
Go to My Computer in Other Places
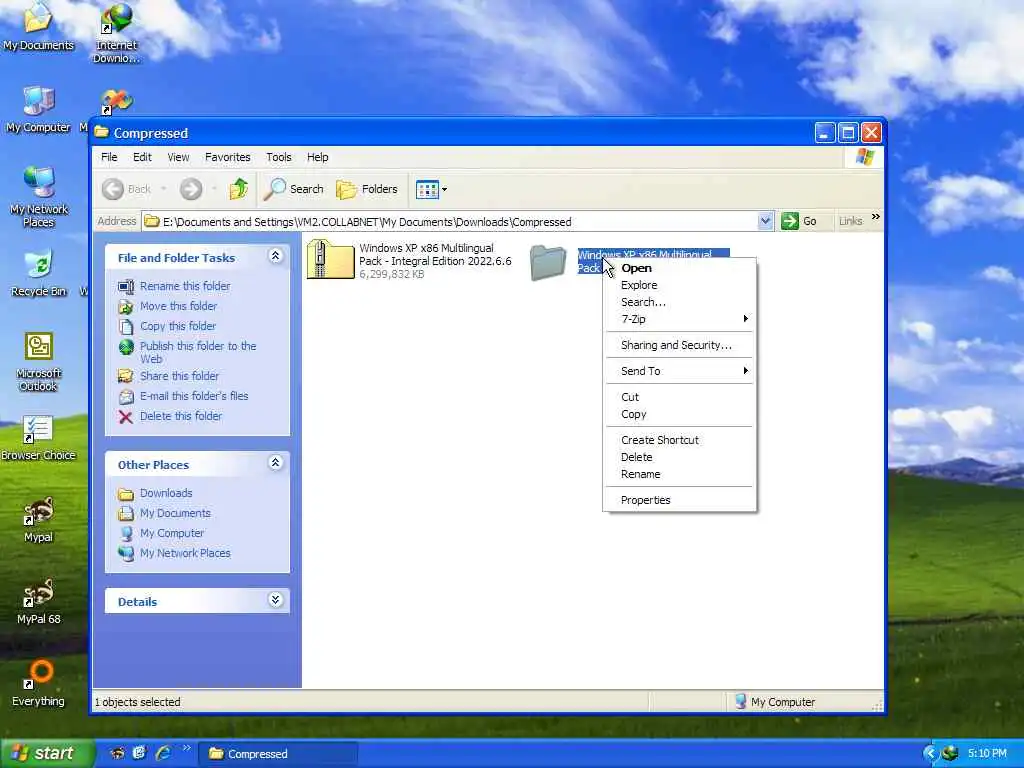click(x=172, y=534)
